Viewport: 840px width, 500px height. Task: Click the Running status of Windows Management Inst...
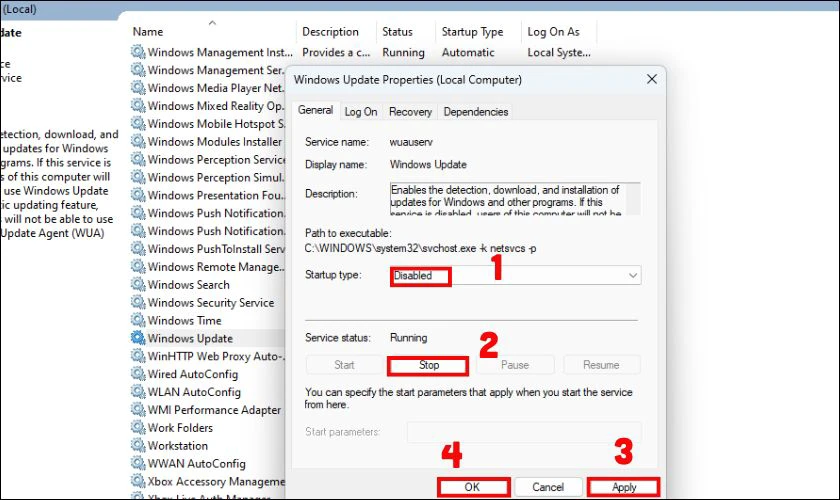coord(403,53)
